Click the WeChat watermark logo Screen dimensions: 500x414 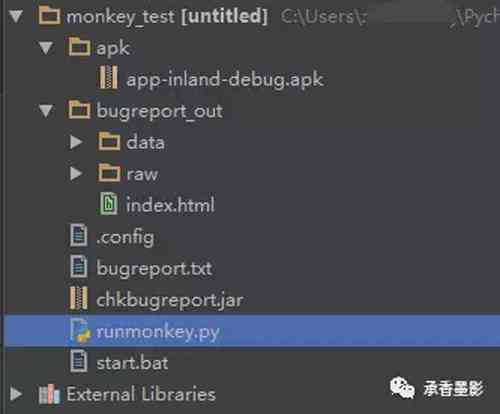402,388
